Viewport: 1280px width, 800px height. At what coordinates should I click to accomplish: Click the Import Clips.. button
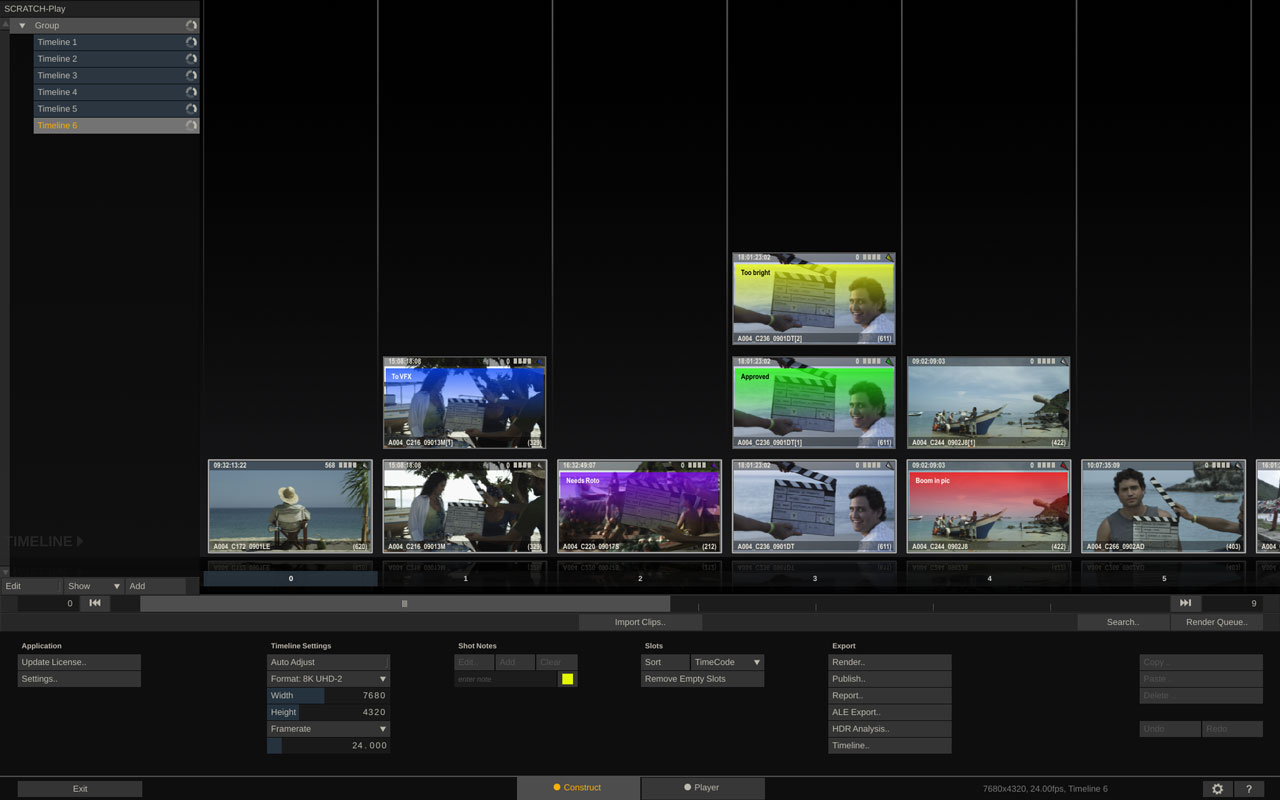pyautogui.click(x=640, y=622)
